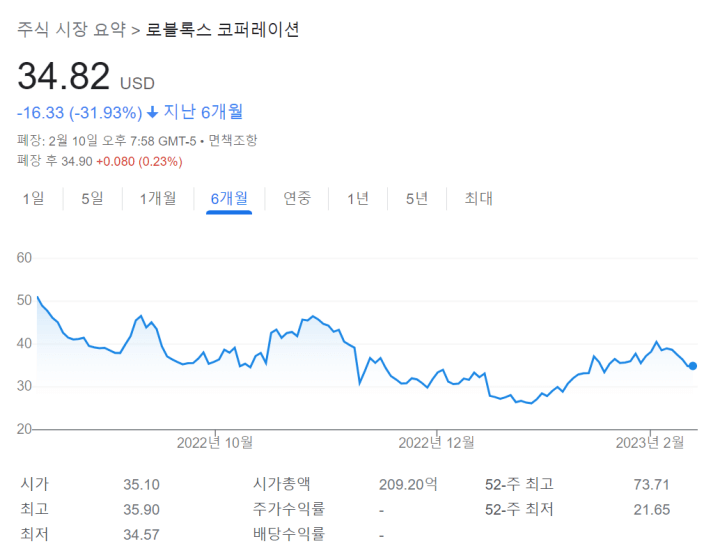Switch to the 연중 chart tab
Screen dimensions: 720x546
tap(297, 198)
